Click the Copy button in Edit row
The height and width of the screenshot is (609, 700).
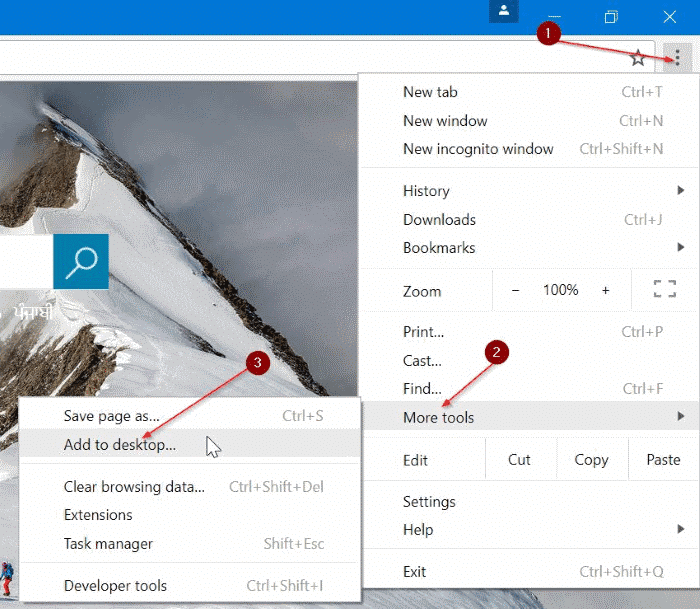(x=592, y=459)
